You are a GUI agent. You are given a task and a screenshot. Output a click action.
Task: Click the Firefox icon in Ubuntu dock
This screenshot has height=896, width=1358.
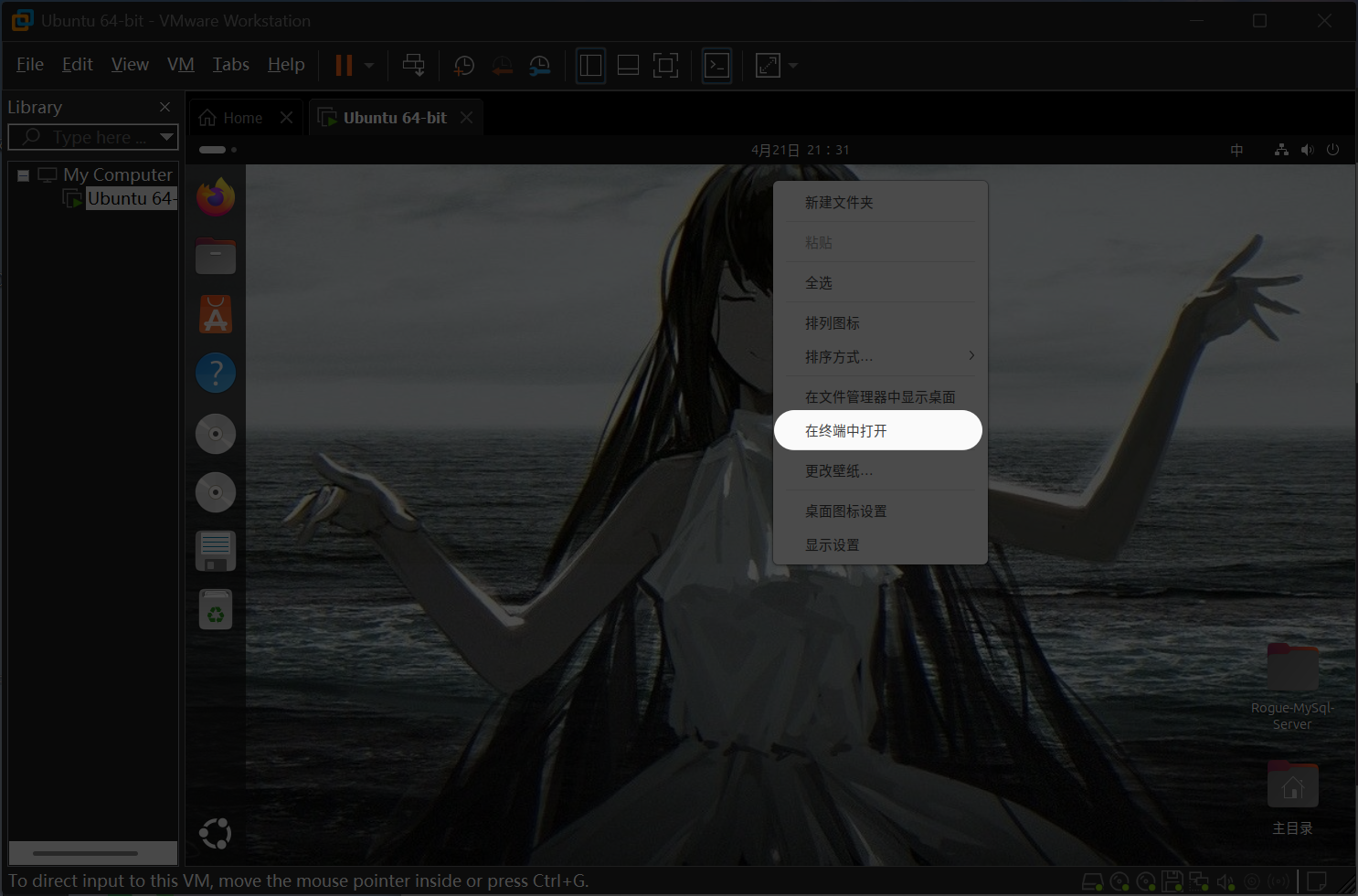(x=216, y=197)
